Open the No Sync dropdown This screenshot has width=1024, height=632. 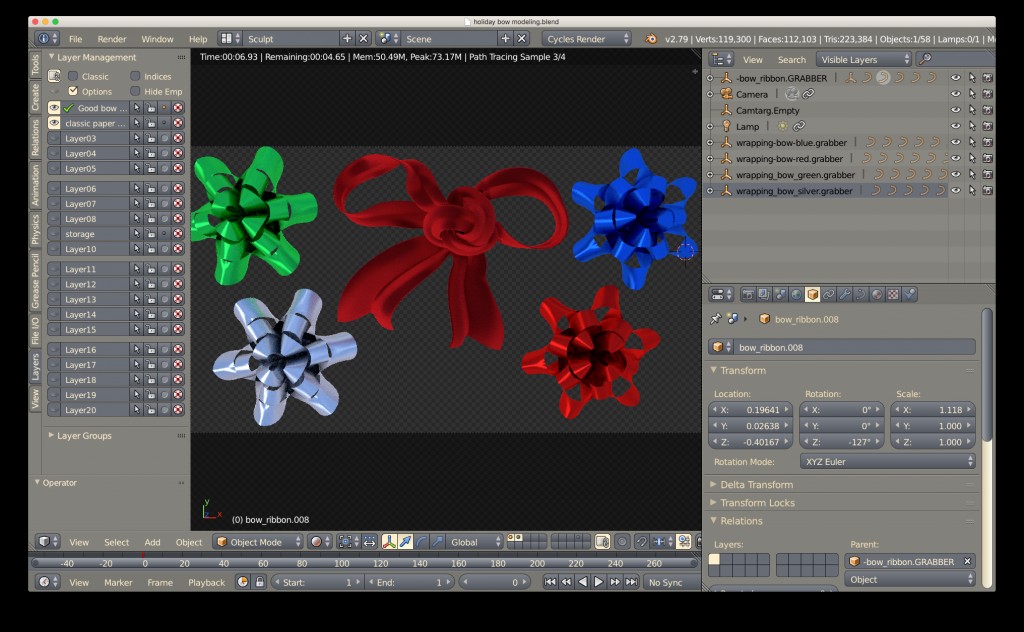pos(671,582)
